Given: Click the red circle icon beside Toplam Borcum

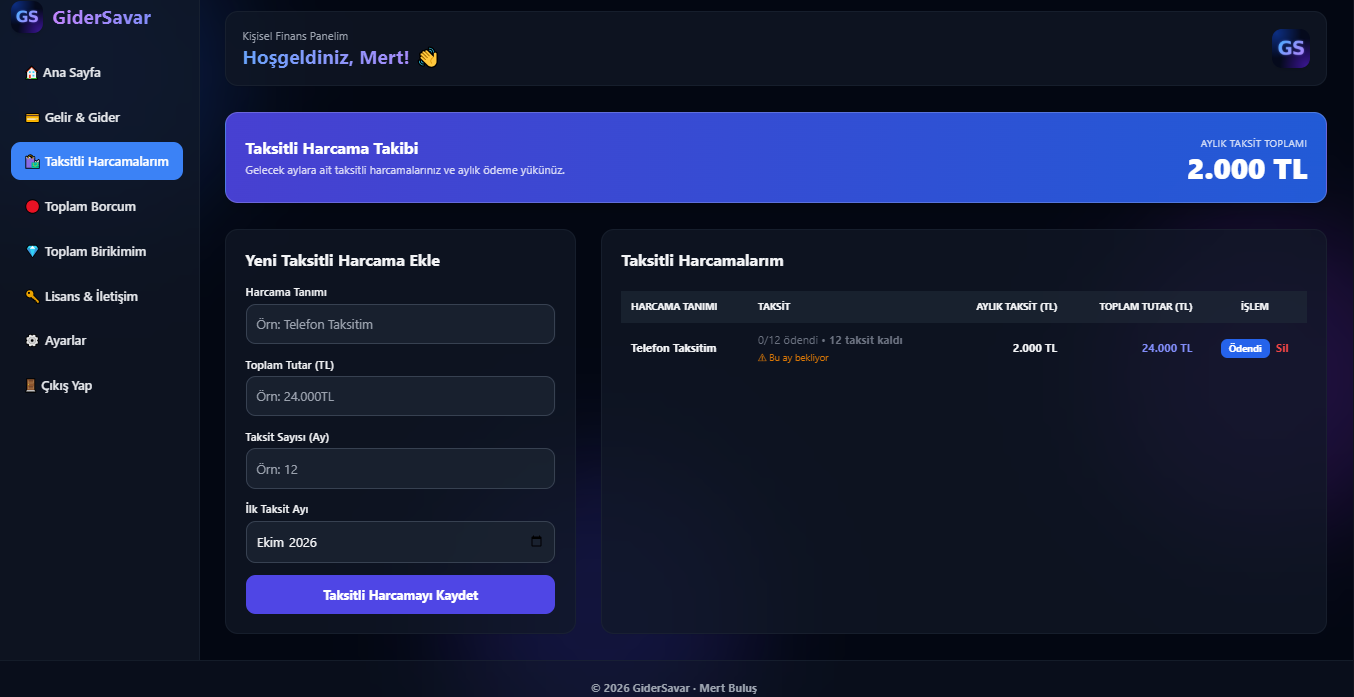Looking at the screenshot, I should [33, 207].
